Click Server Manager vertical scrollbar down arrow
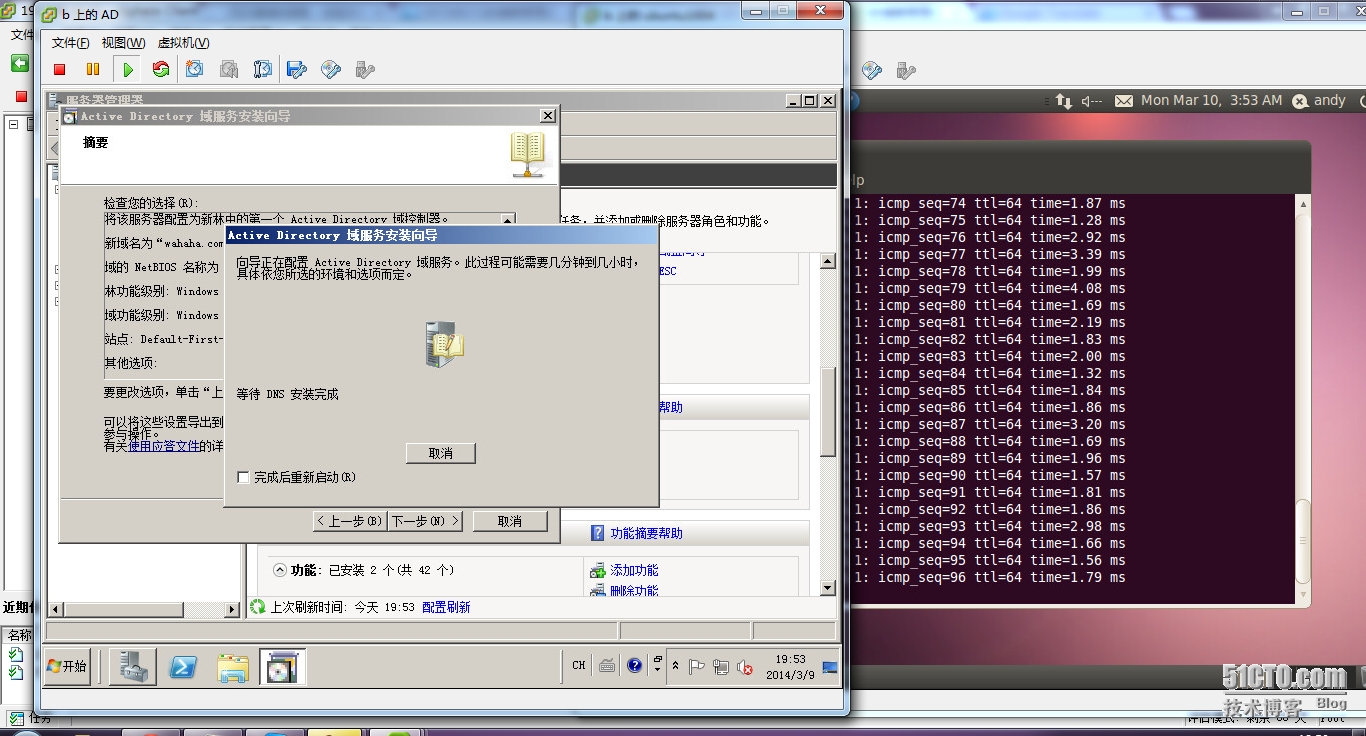The image size is (1366, 736). (827, 588)
